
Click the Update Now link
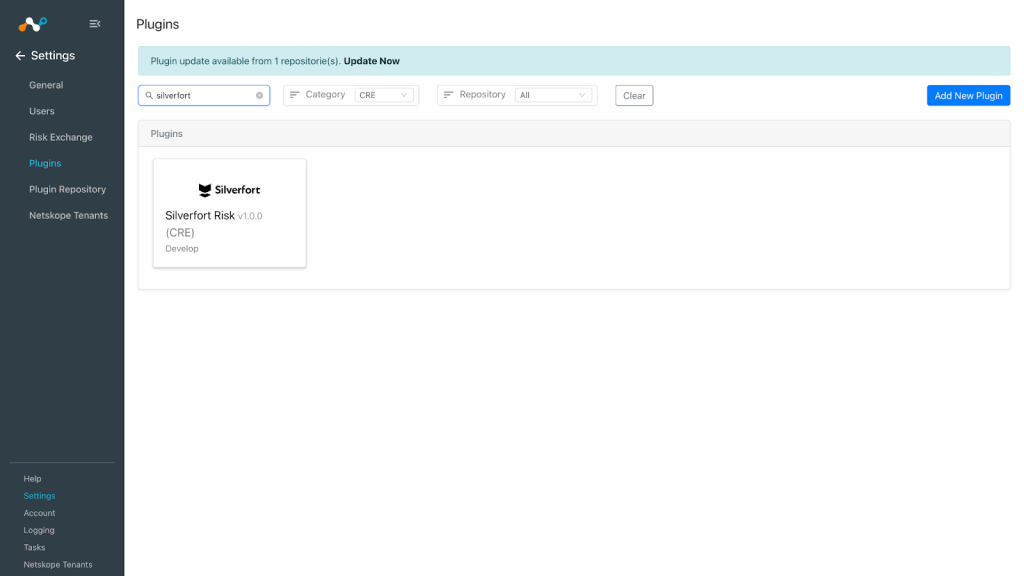click(x=372, y=61)
